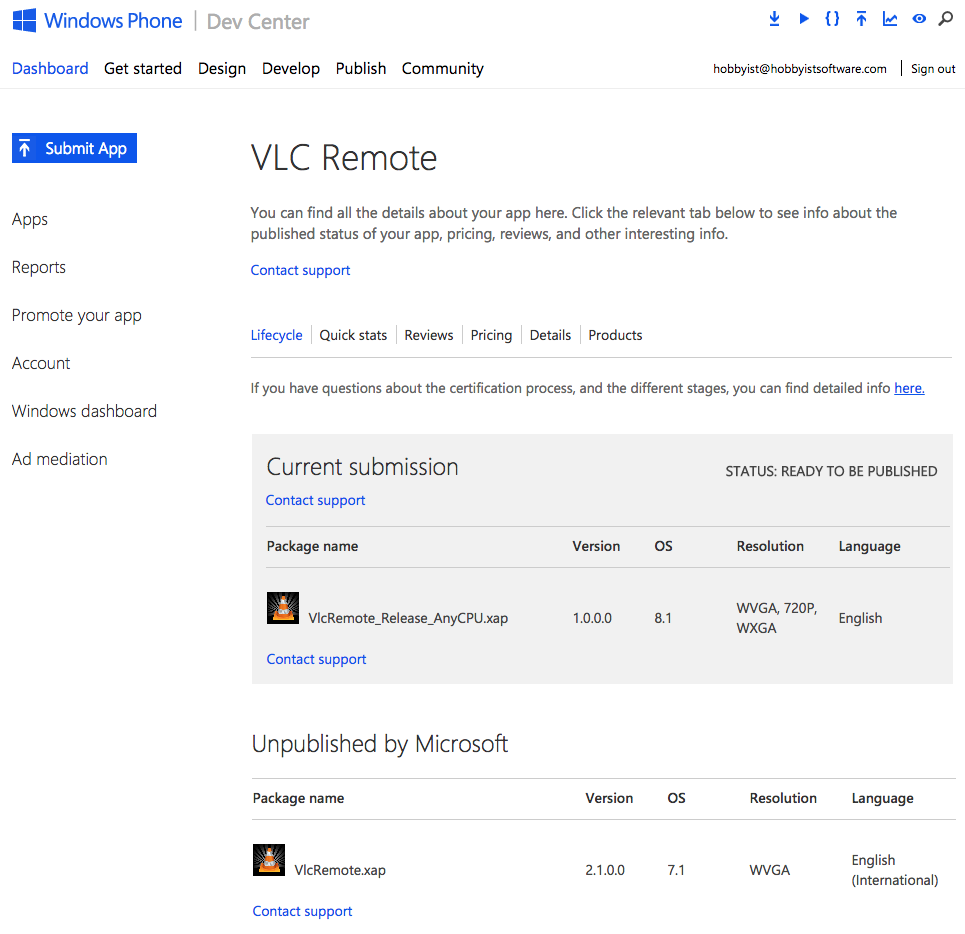Screen dimensions: 965x934
Task: Click the English (International) language cell
Action: [895, 870]
